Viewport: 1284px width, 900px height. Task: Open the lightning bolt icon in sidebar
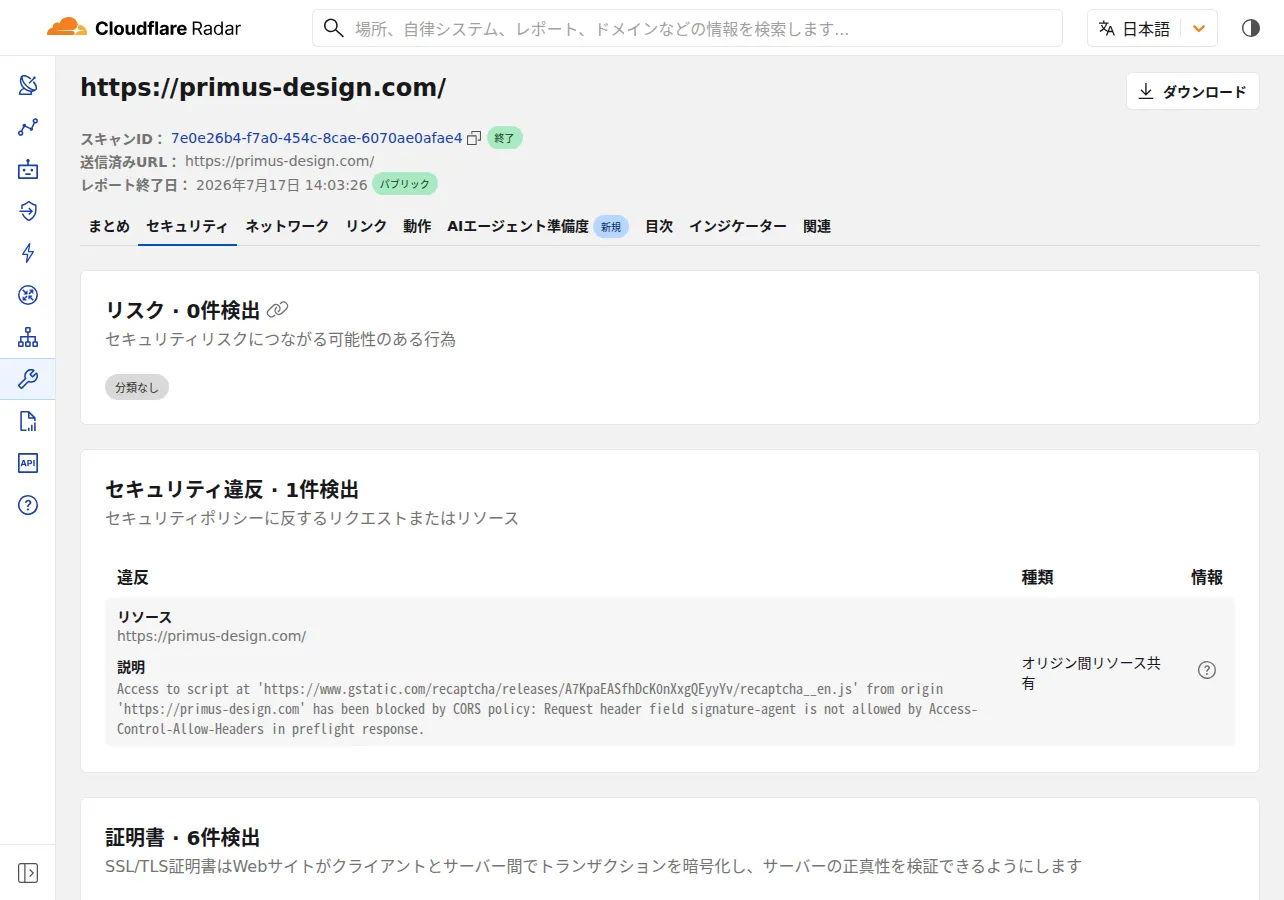click(28, 253)
